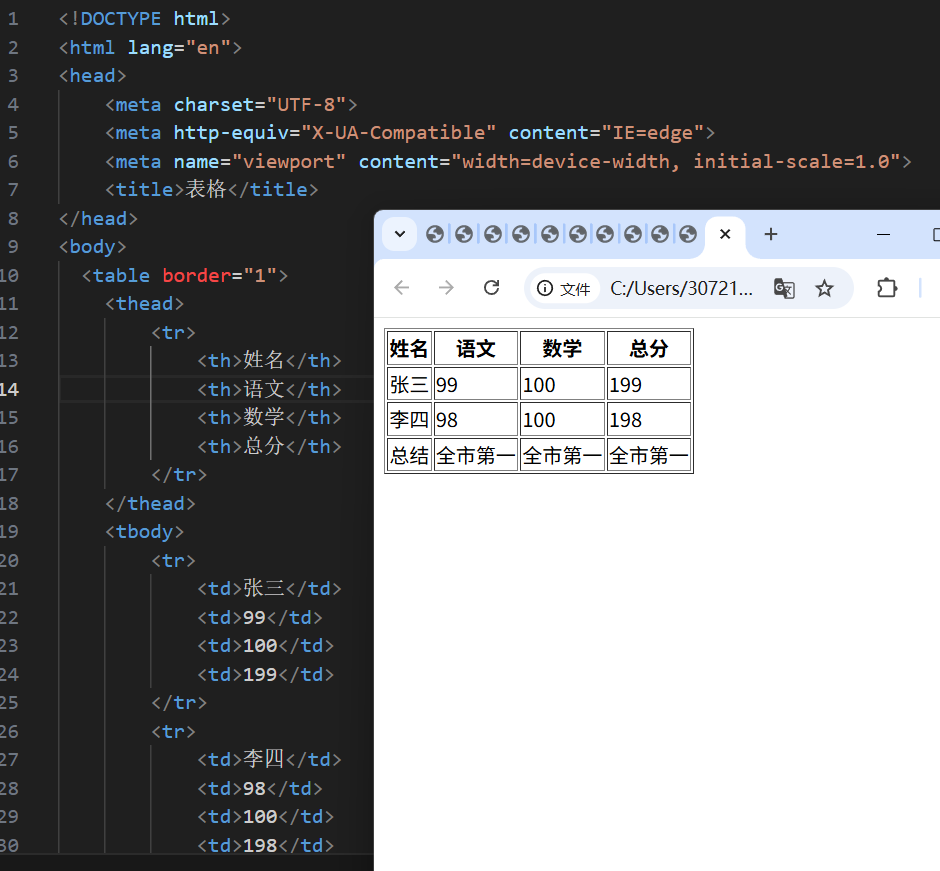
Task: Click the table border="1" line in editor
Action: tap(185, 276)
